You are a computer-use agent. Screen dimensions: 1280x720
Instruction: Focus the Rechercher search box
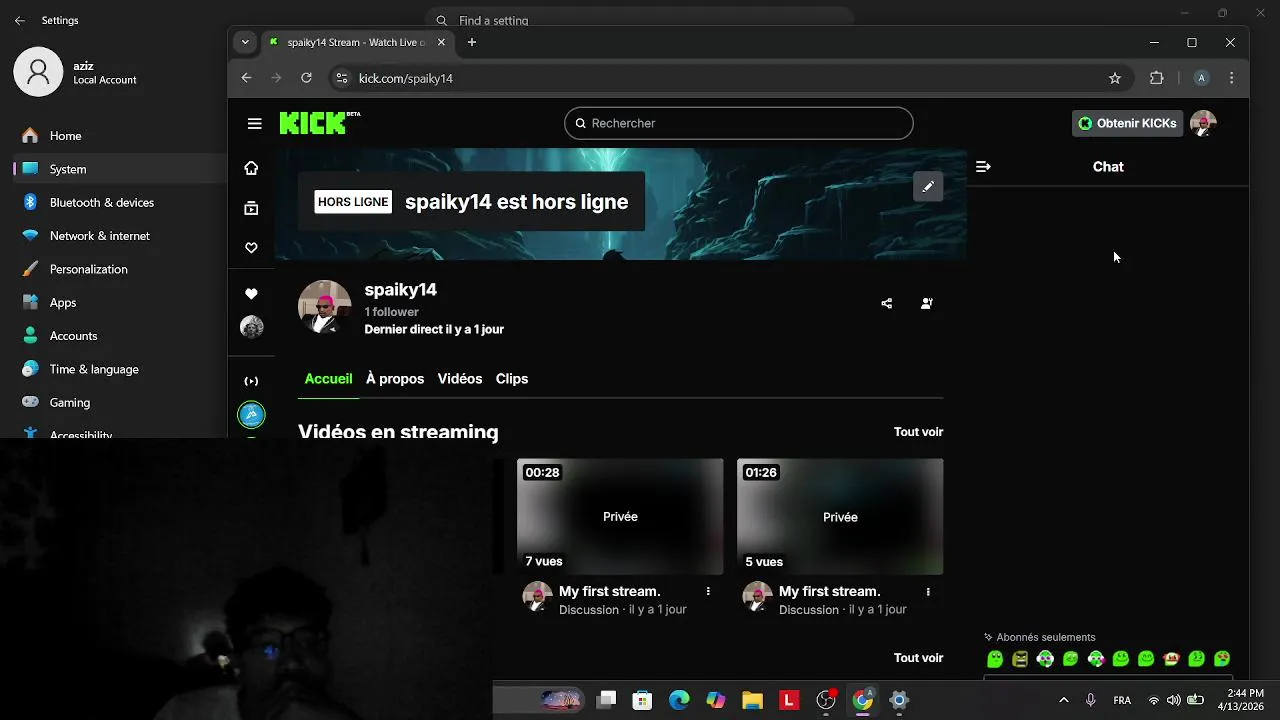point(738,123)
